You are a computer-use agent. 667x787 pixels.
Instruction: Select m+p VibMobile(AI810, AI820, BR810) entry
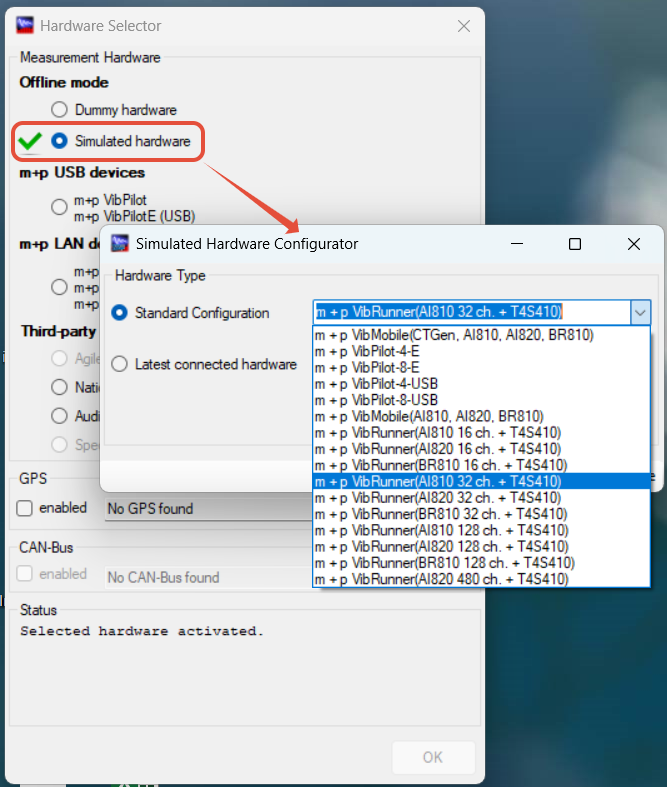(481, 417)
